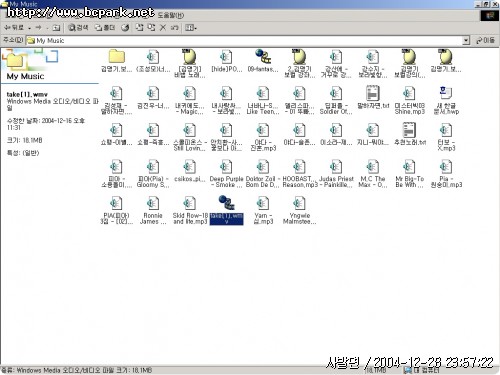The image size is (500, 375).
Task: Select the selected take[1].wmv video file
Action: pos(226,210)
